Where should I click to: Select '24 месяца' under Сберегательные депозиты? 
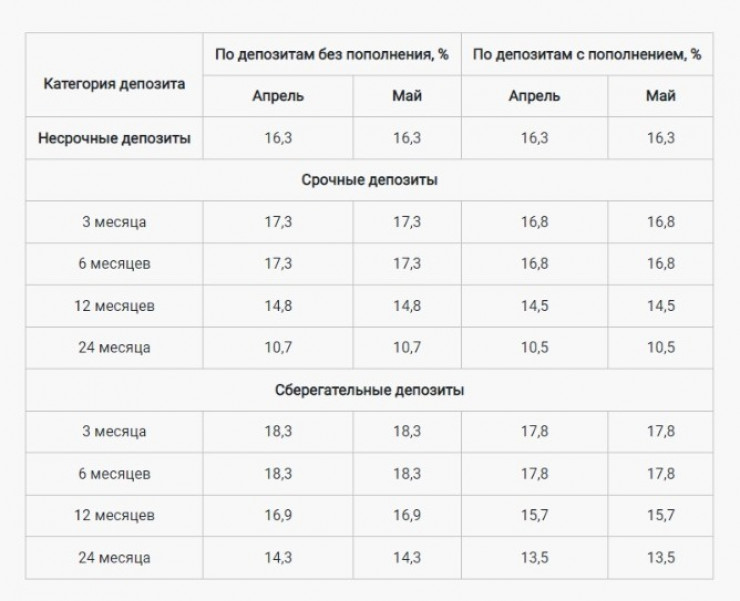114,558
